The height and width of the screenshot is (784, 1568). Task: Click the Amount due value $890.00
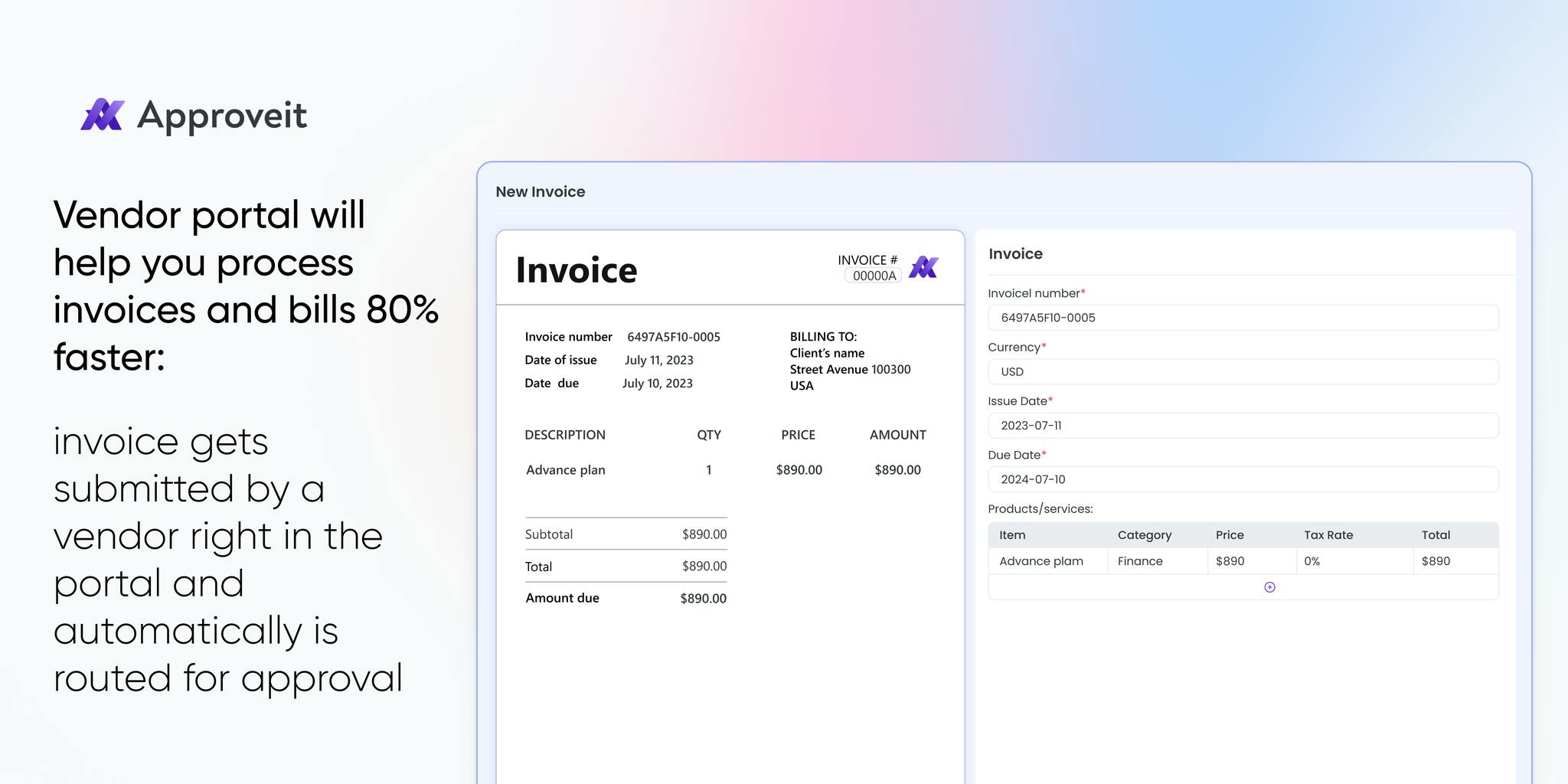pyautogui.click(x=704, y=599)
